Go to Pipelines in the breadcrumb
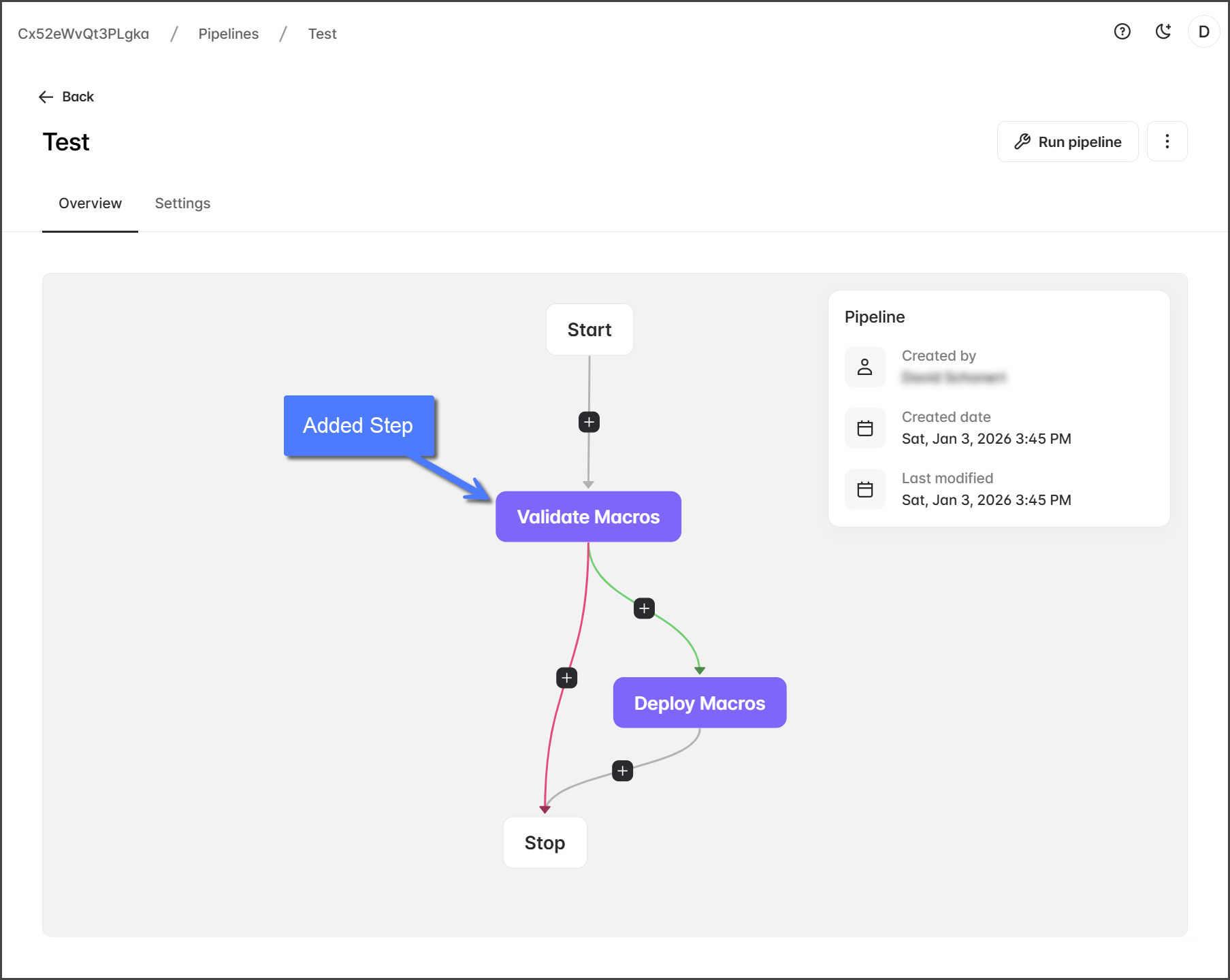This screenshot has height=980, width=1230. [228, 34]
